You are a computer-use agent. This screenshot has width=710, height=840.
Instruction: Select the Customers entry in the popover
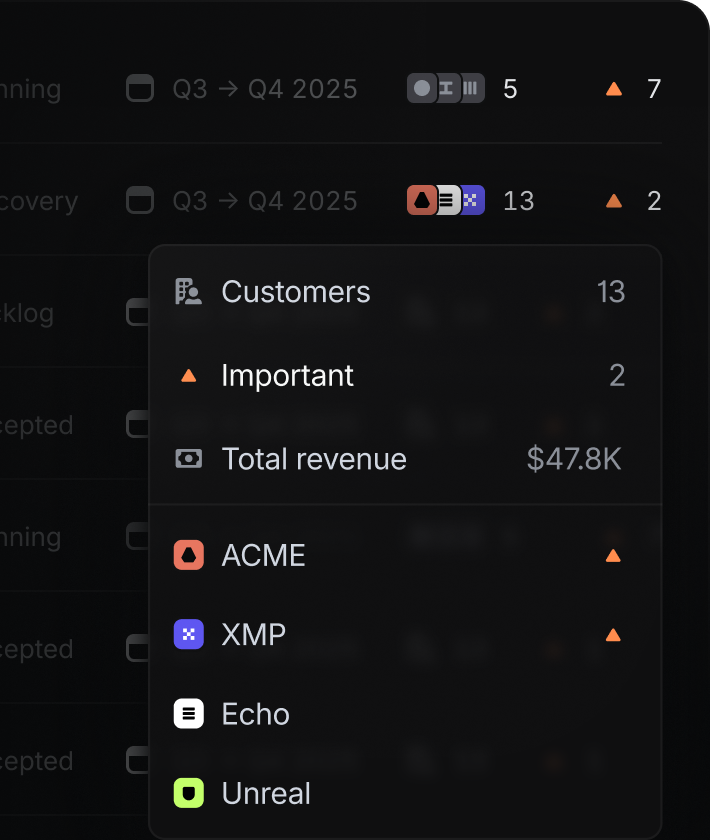pos(295,291)
